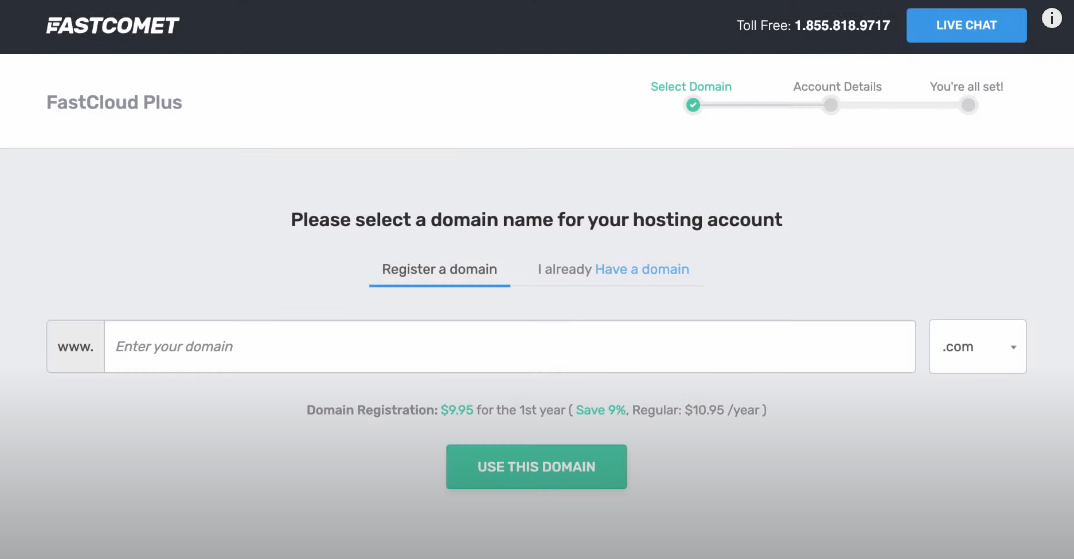Viewport: 1074px width, 559px height.
Task: Click the Account Details step label
Action: tap(837, 86)
